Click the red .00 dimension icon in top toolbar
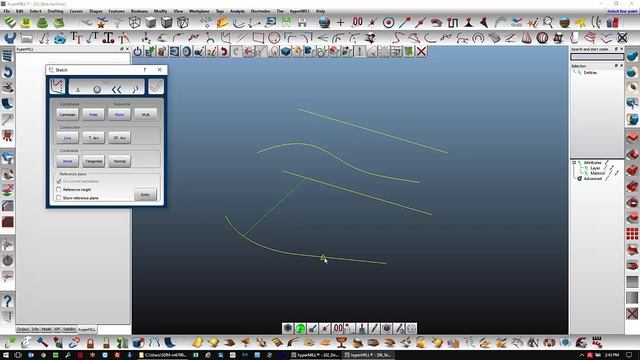 click(x=357, y=22)
